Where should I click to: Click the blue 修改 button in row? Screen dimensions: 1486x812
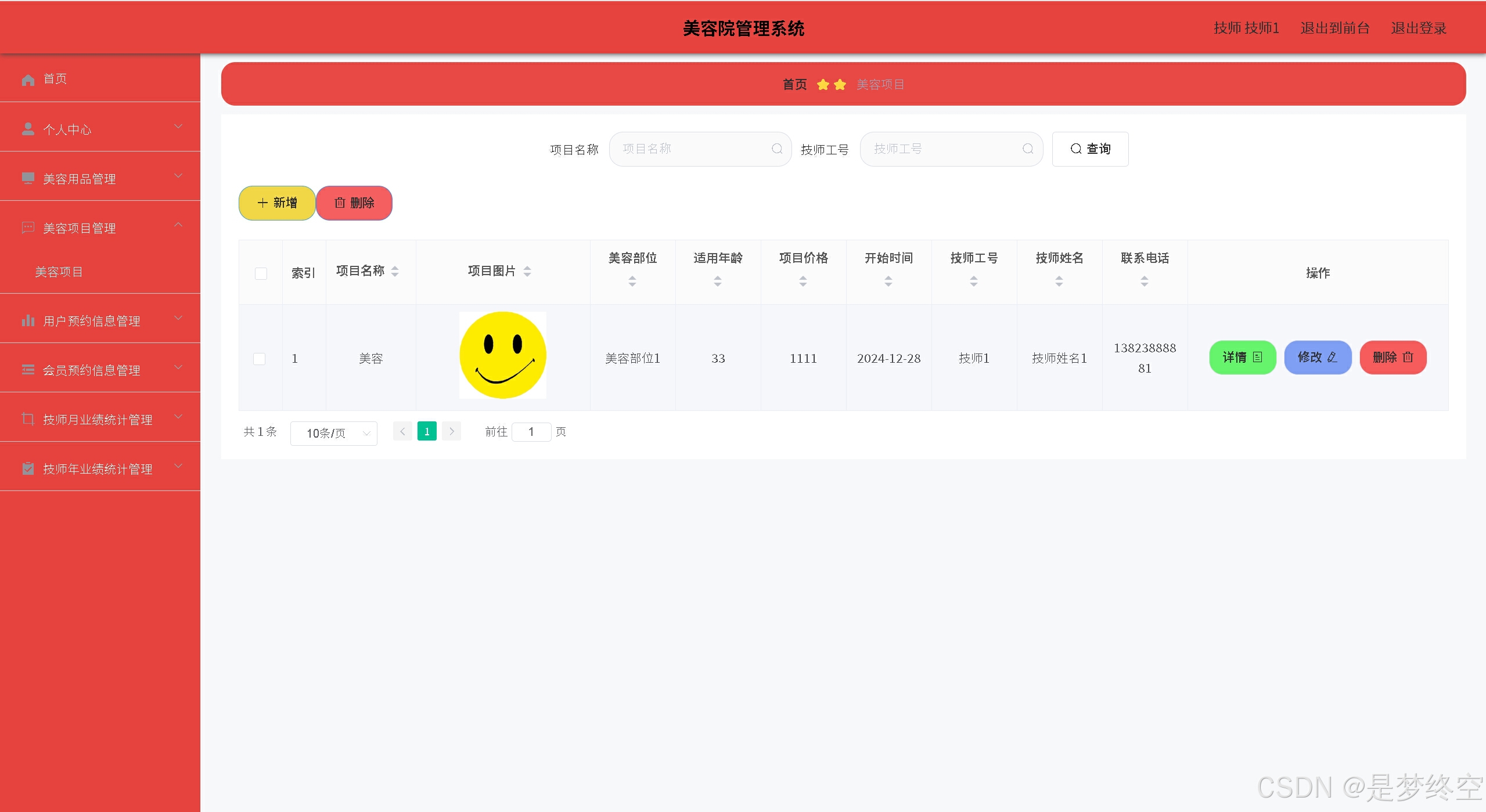pyautogui.click(x=1317, y=358)
